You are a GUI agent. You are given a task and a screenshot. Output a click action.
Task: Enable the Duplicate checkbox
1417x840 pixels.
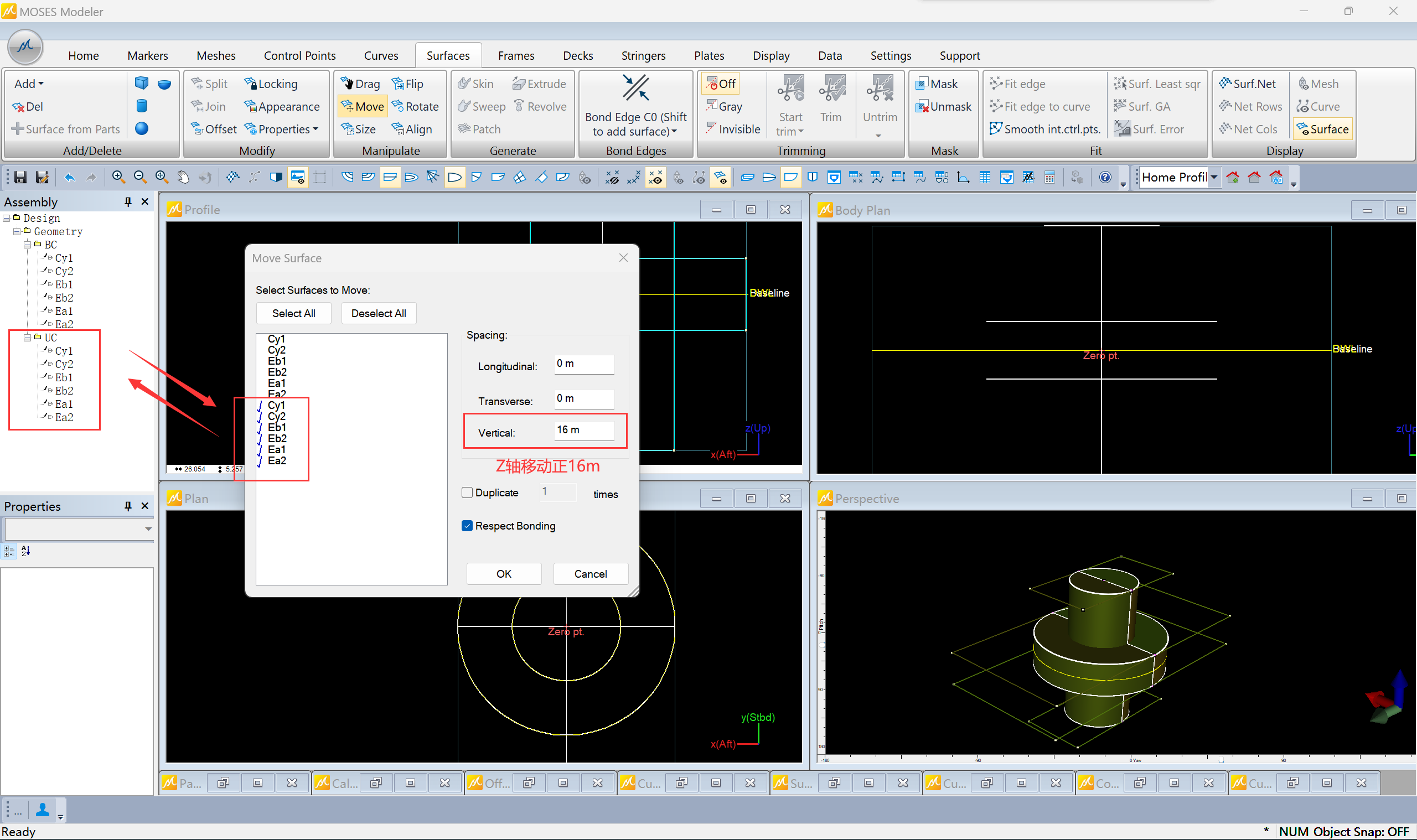tap(467, 492)
